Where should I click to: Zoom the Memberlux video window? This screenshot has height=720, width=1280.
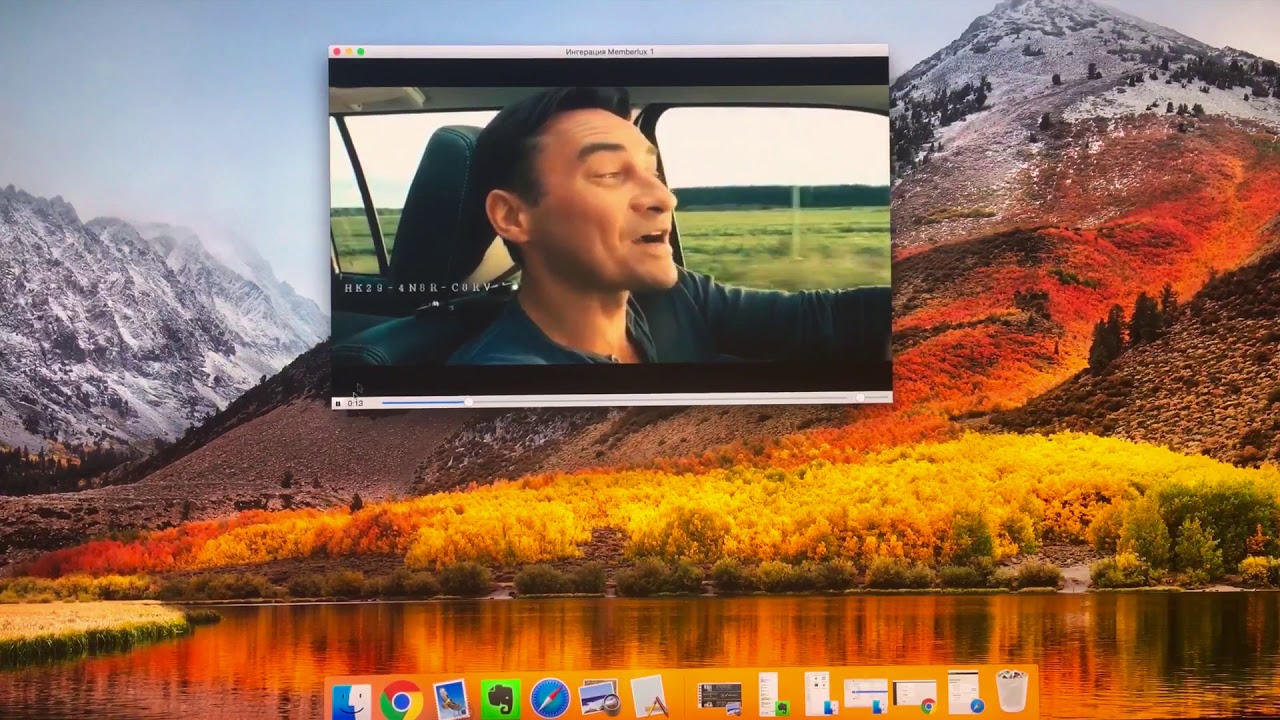tap(361, 51)
